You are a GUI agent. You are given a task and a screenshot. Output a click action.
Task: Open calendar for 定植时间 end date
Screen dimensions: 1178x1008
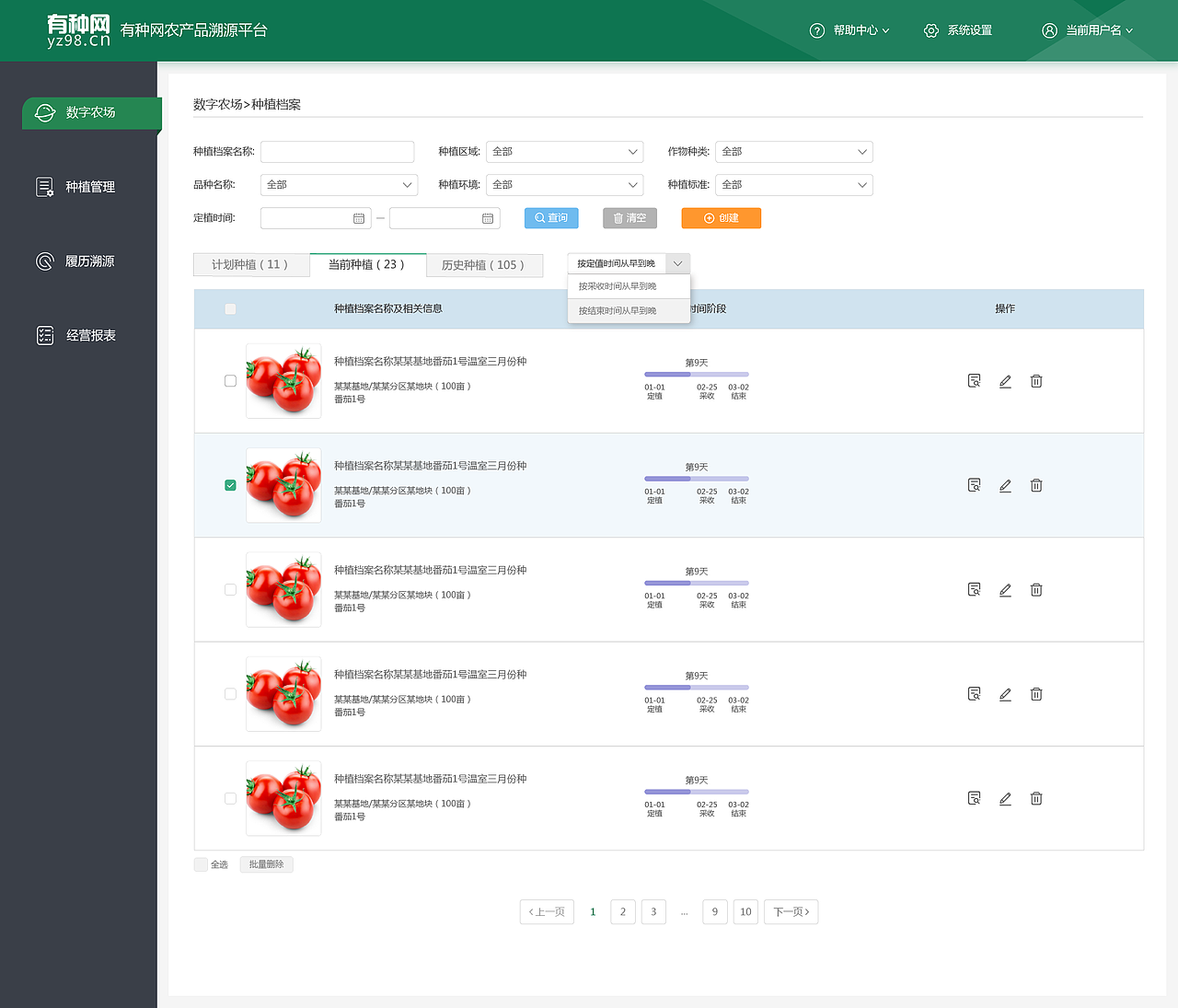coord(488,218)
